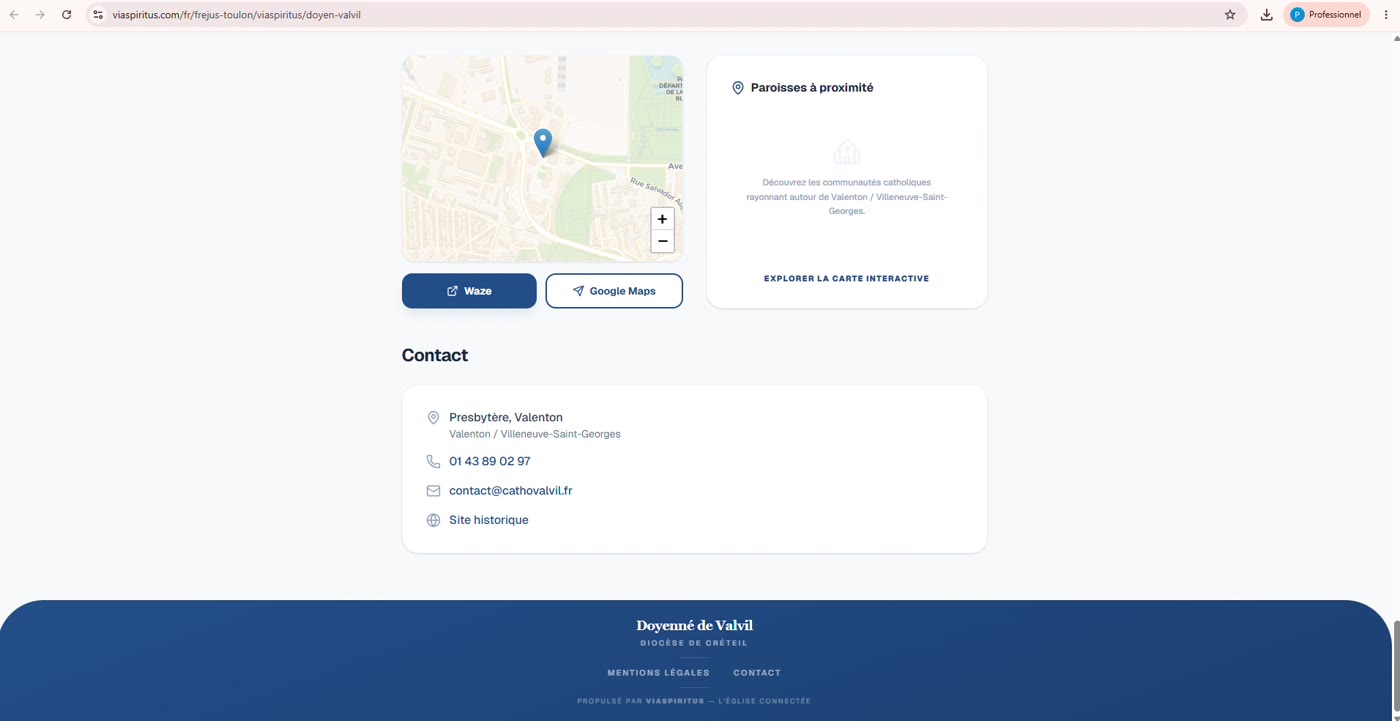The width and height of the screenshot is (1400, 721).
Task: Click Valenton / Villeneuve-Saint-Georges subtitle text
Action: [535, 434]
